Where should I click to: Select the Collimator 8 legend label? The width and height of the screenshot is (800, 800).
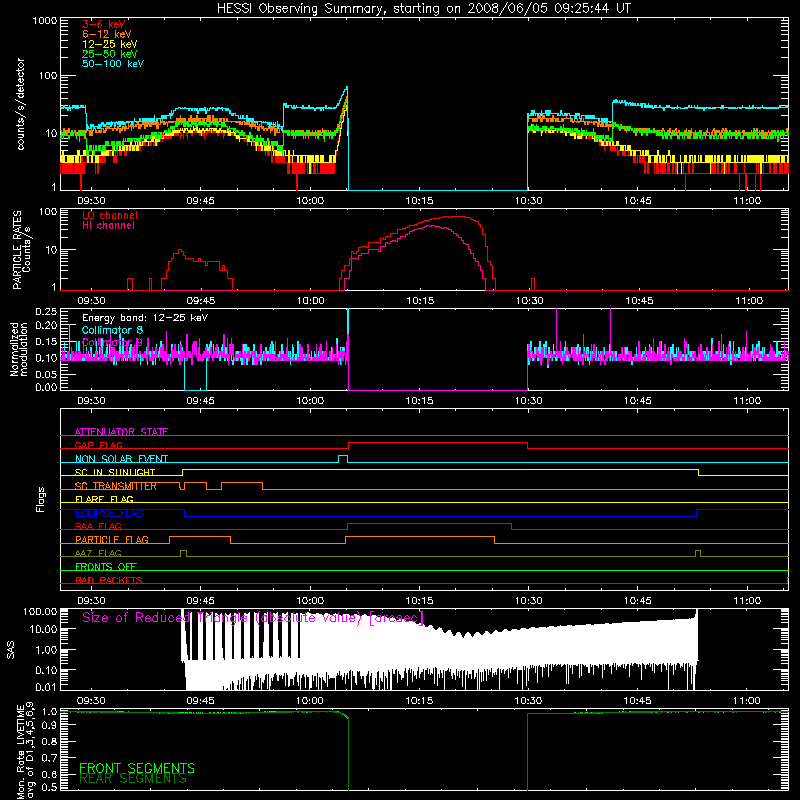pos(112,330)
